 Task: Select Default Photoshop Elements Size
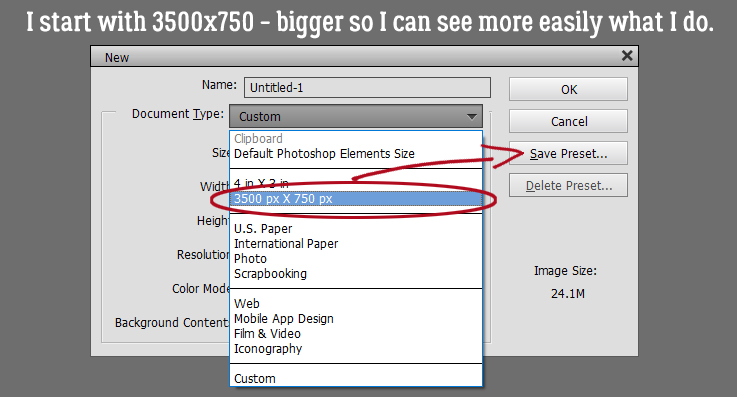point(356,154)
